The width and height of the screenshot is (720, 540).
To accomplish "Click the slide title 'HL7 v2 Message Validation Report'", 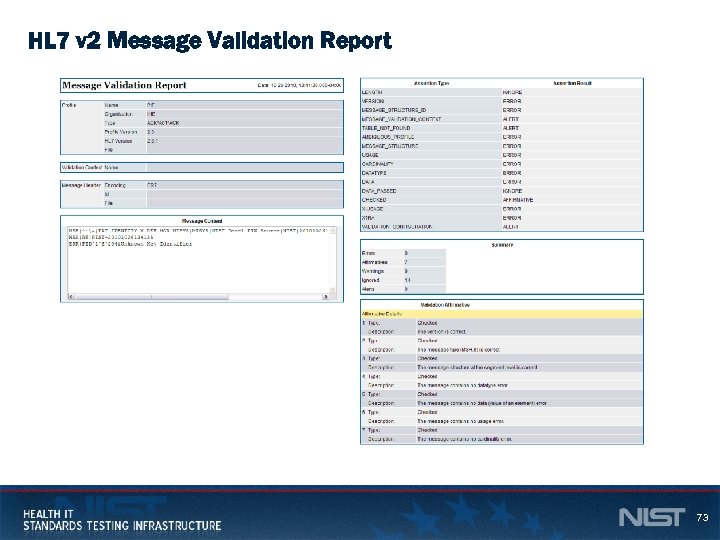I will coord(210,40).
